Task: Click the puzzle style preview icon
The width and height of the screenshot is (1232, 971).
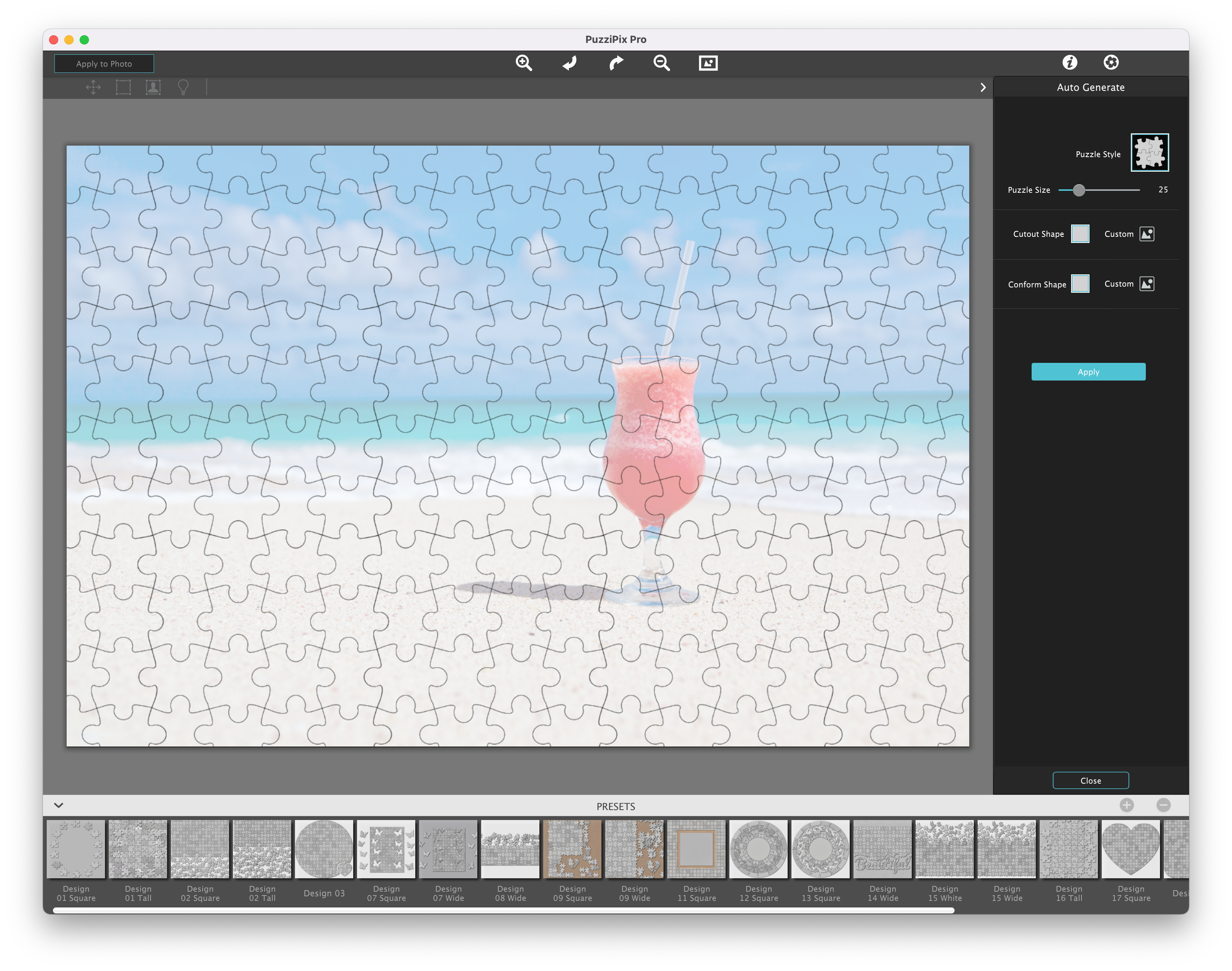Action: pyautogui.click(x=1148, y=152)
